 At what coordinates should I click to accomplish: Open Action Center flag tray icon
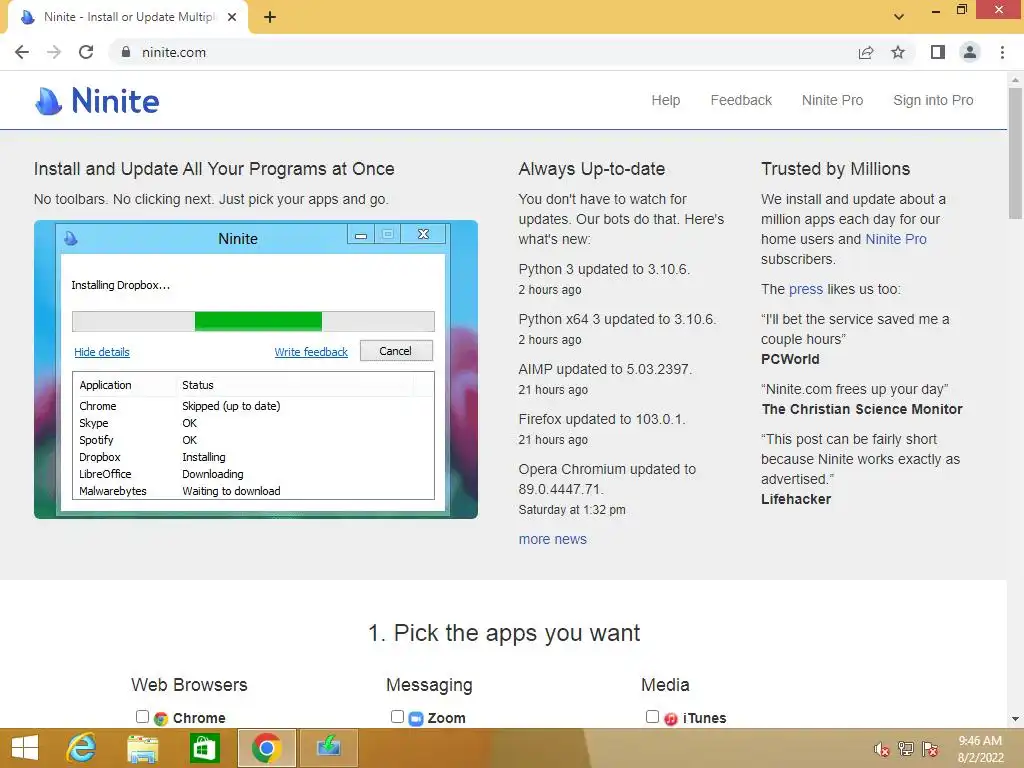[930, 749]
